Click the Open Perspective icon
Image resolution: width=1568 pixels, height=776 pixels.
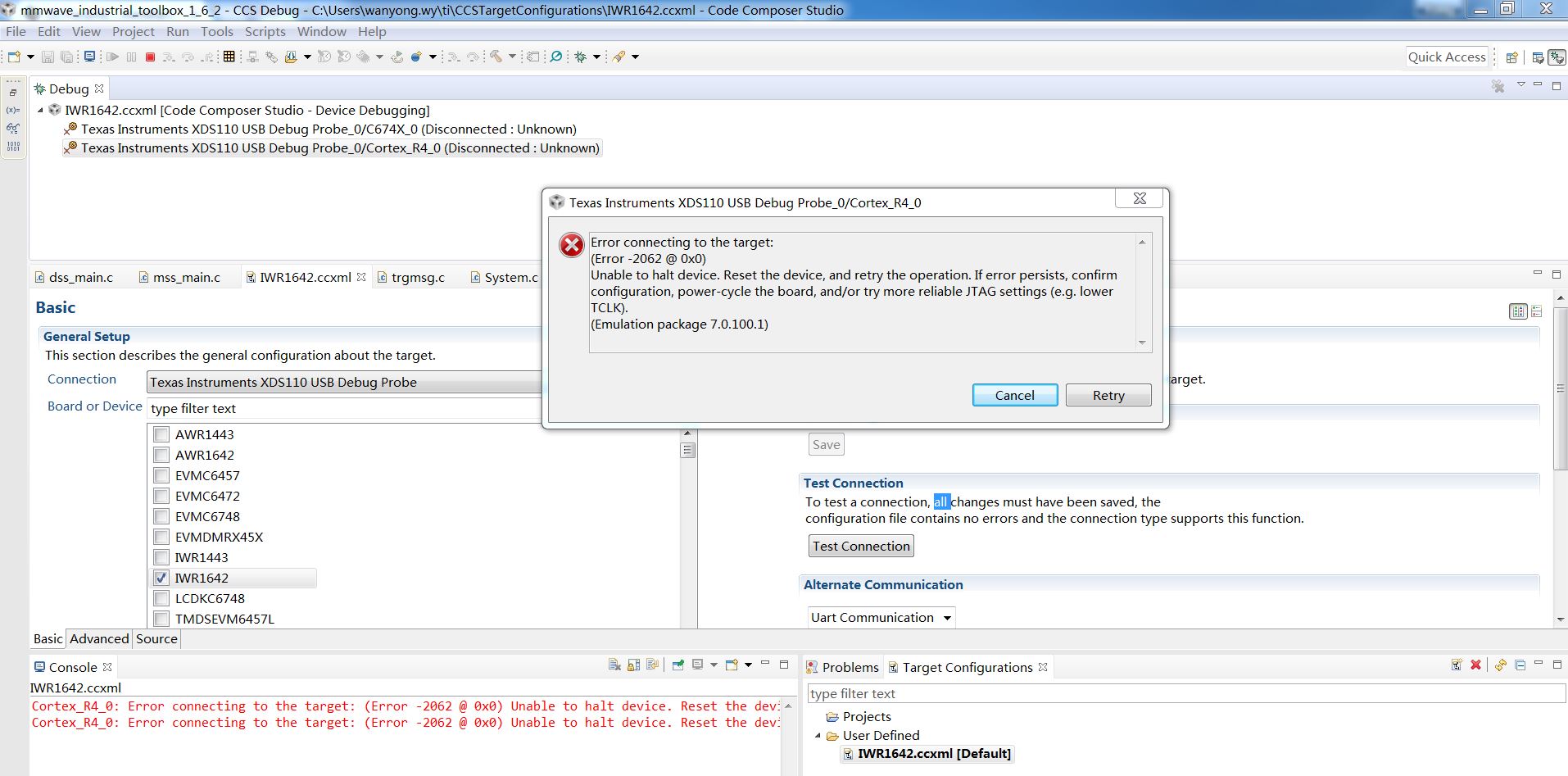click(1511, 57)
